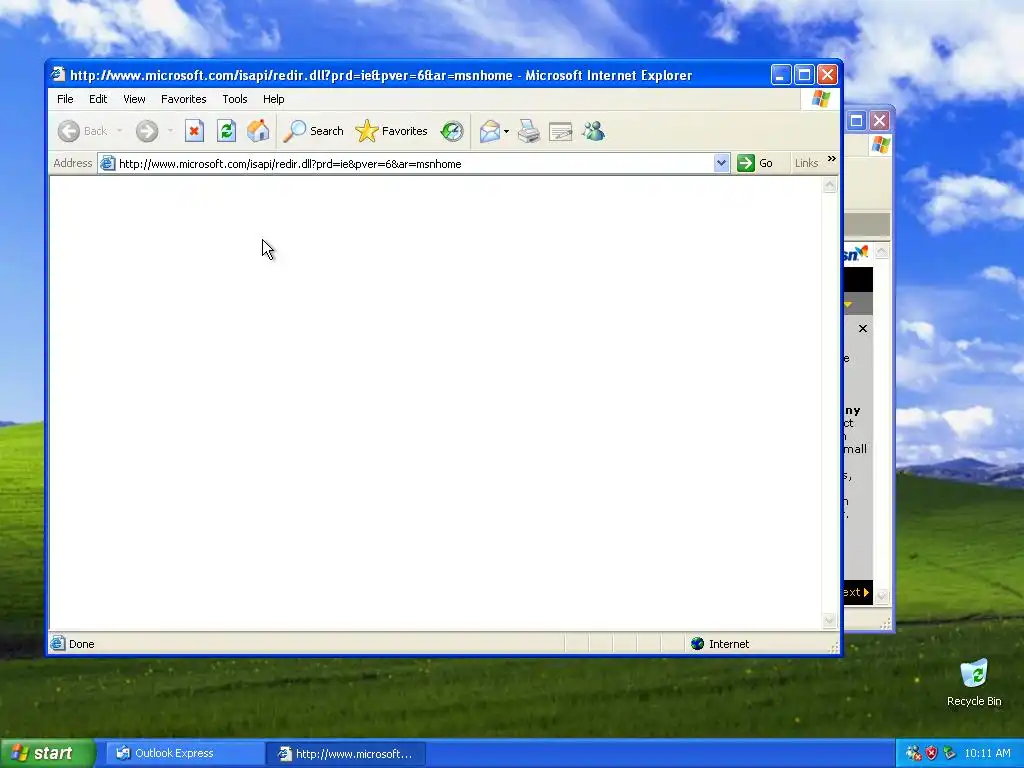Click the IE icon in title bar

58,74
